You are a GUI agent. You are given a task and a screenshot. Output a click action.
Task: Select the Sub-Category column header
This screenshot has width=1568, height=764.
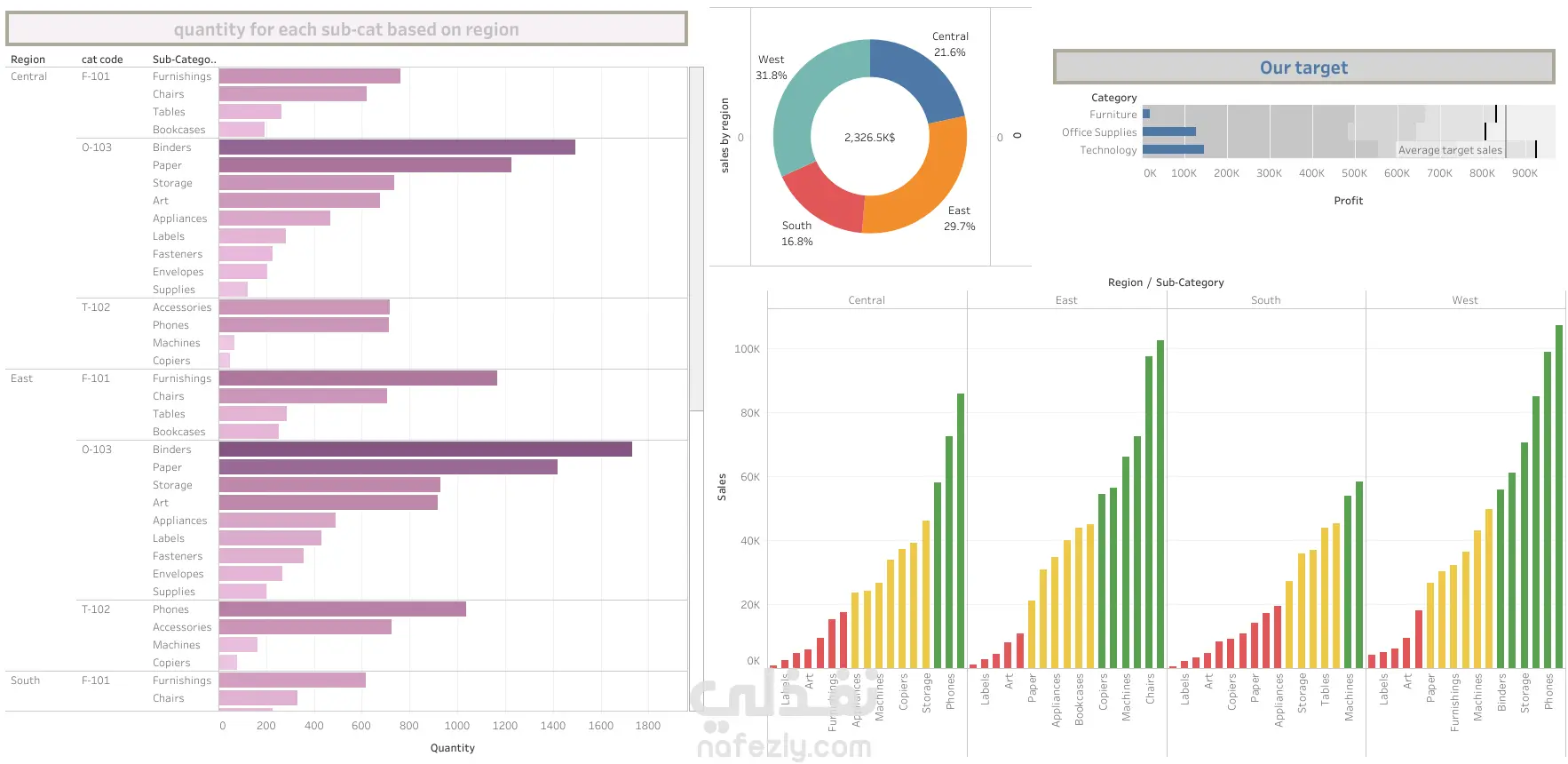click(x=184, y=60)
